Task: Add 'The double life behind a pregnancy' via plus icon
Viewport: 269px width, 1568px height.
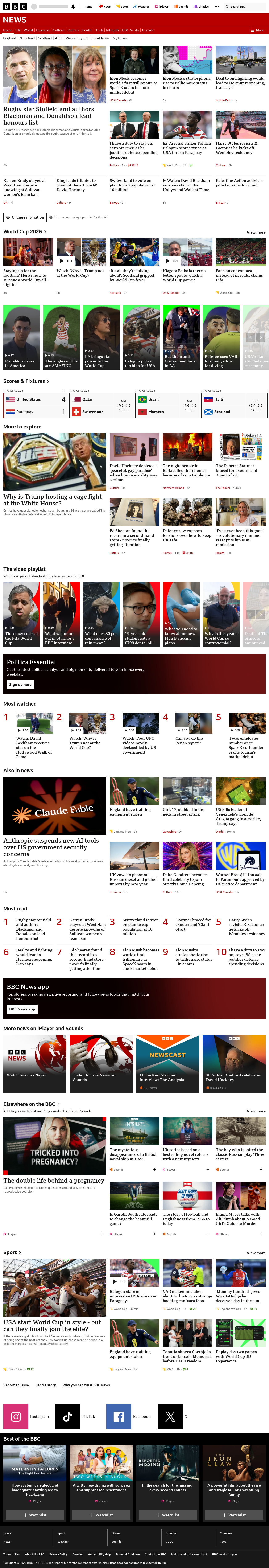Action: point(102,1234)
